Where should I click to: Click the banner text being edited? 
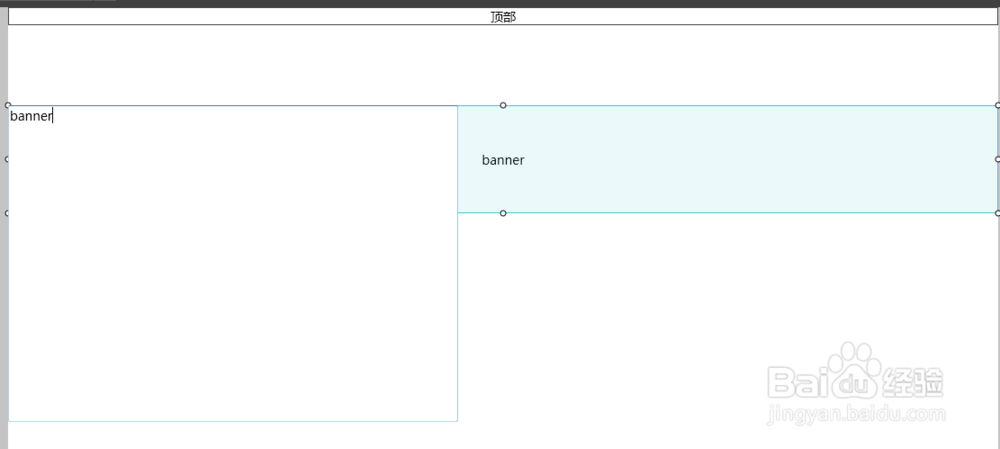[31, 116]
